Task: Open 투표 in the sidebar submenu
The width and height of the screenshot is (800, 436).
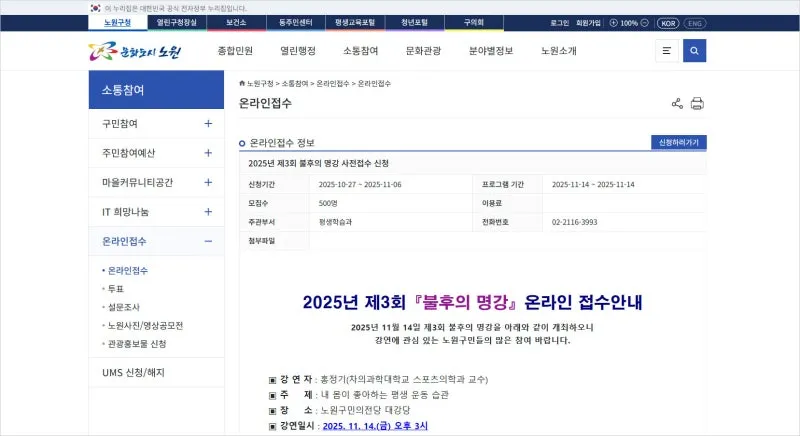Action: point(116,289)
